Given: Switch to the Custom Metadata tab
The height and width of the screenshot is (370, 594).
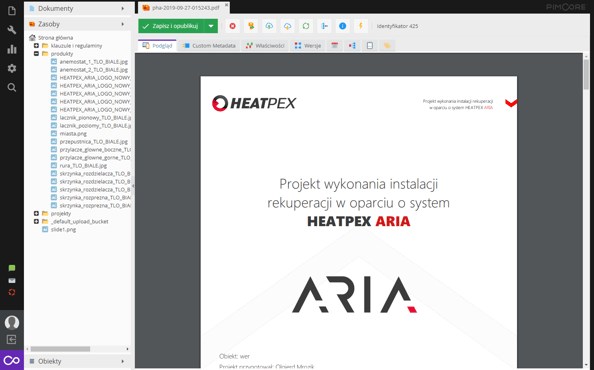Looking at the screenshot, I should 209,45.
